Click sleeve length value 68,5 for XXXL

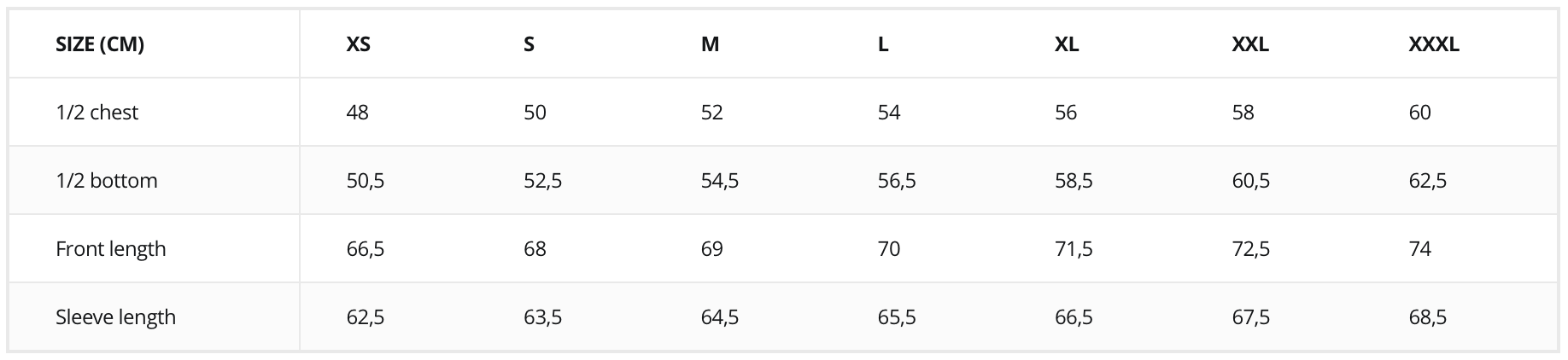(x=1428, y=317)
